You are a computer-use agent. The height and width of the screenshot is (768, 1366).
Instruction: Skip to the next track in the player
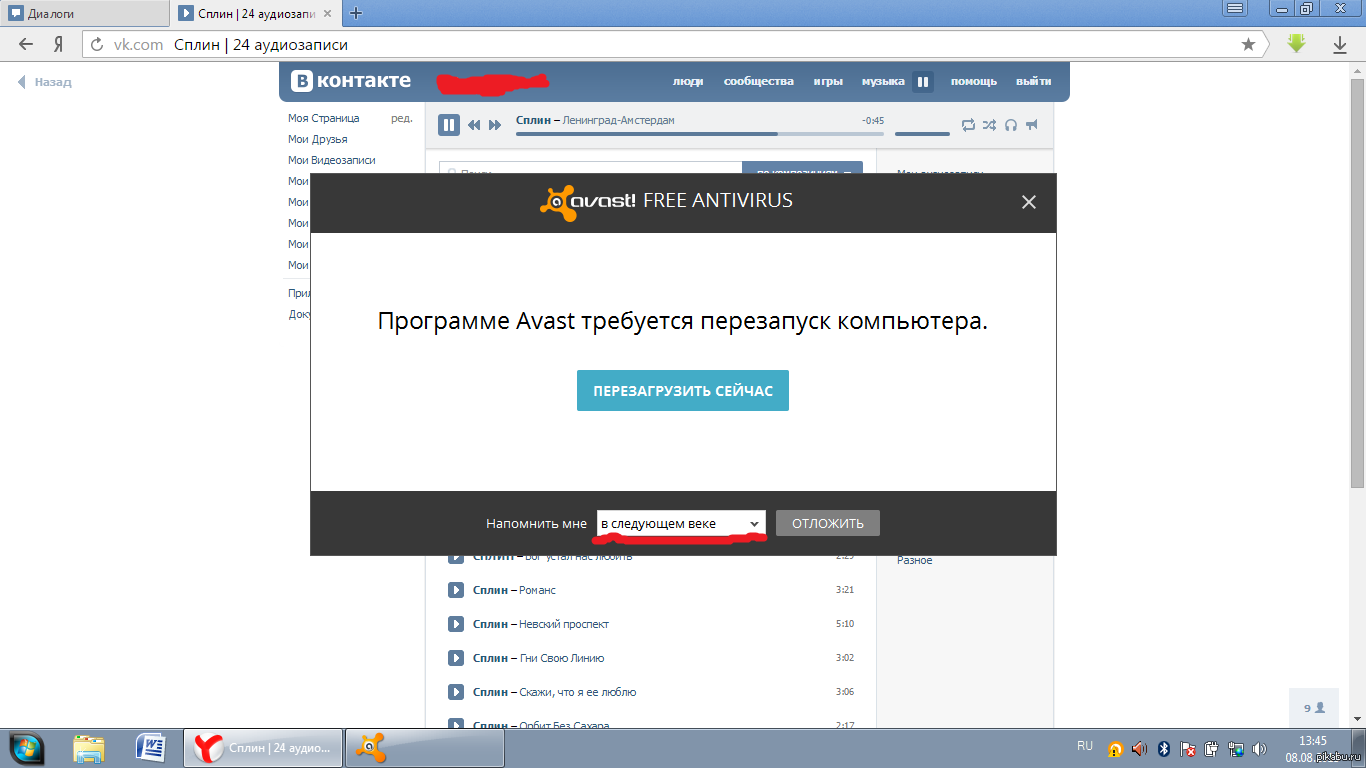[494, 125]
